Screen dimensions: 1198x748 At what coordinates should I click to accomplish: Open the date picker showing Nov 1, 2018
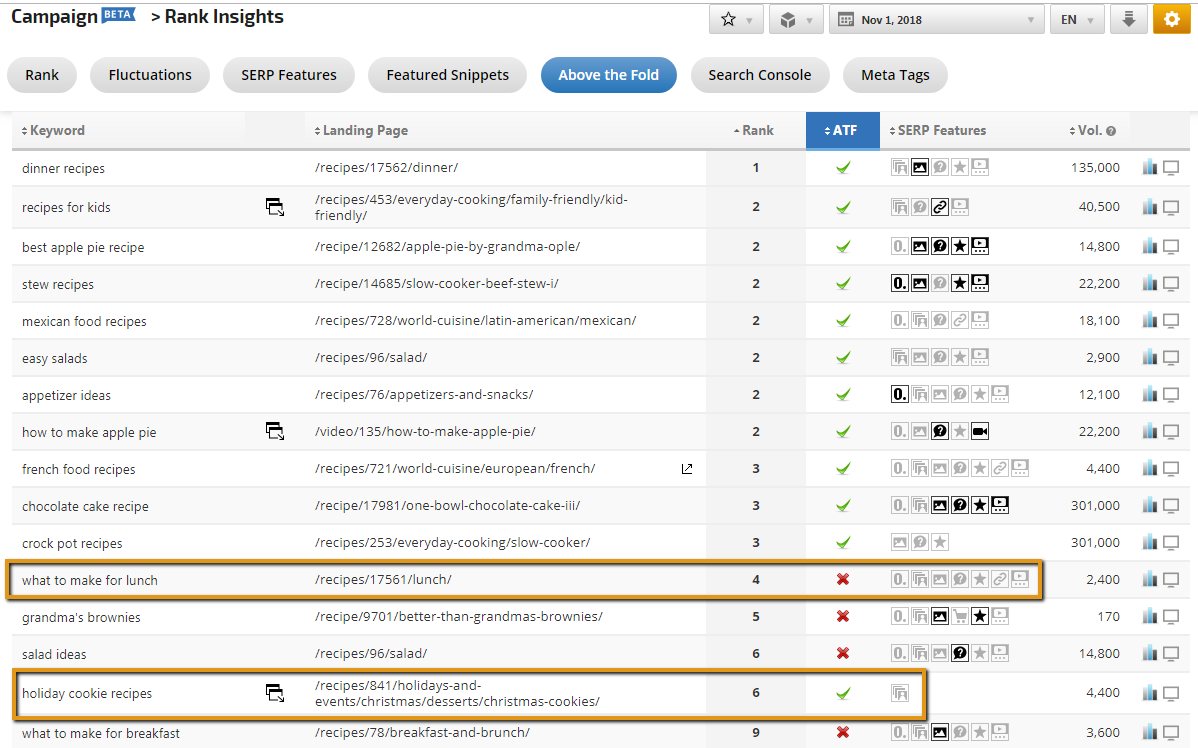point(935,20)
